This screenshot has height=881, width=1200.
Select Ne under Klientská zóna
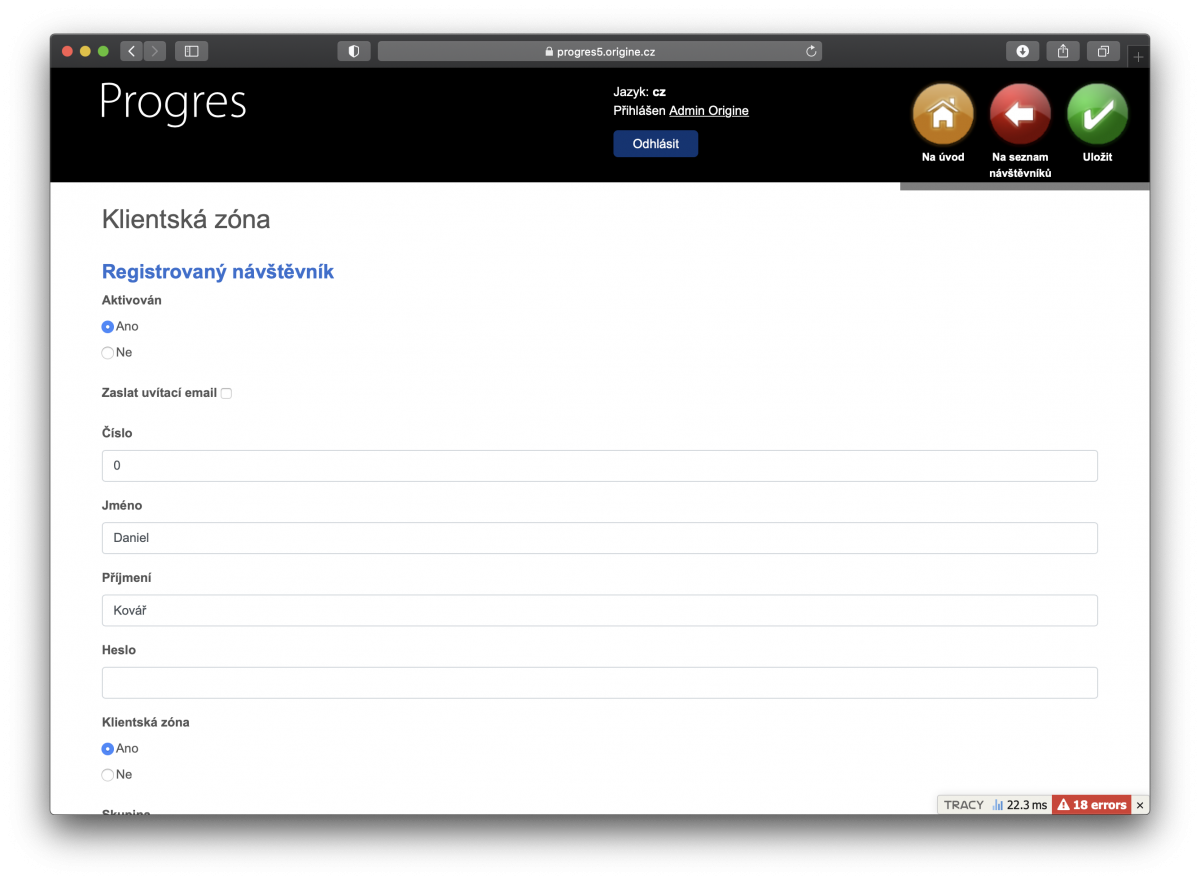coord(107,774)
